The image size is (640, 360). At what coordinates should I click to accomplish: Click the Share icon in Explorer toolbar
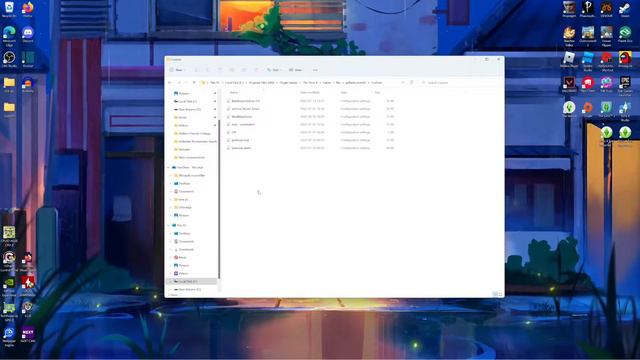tap(244, 70)
